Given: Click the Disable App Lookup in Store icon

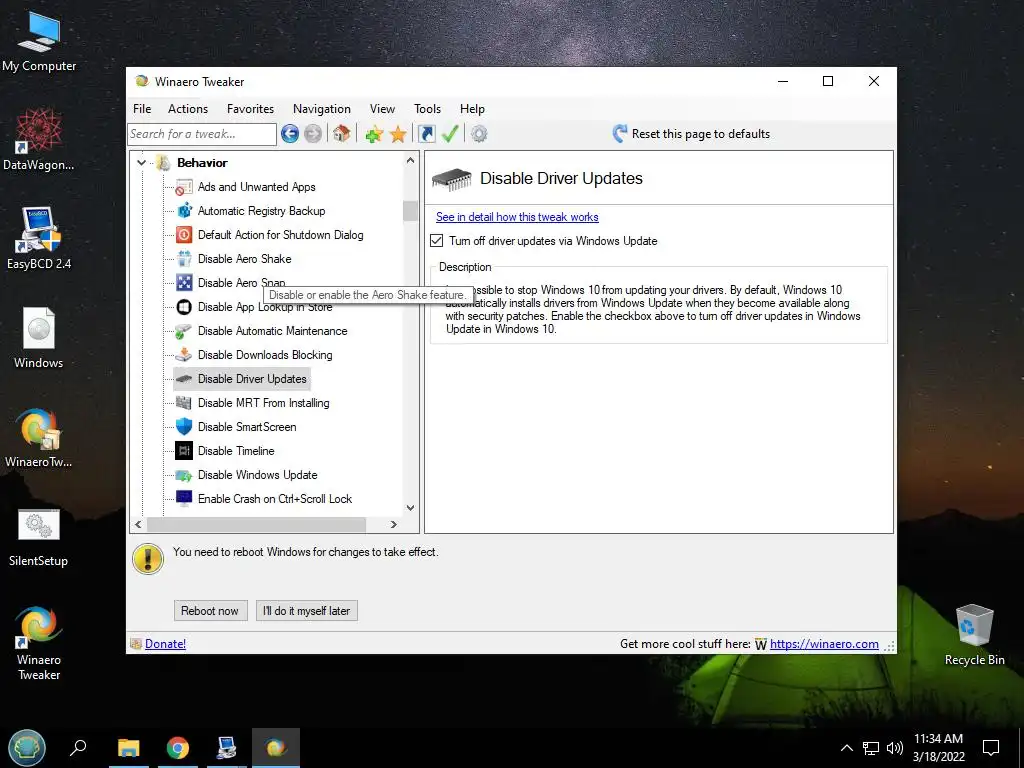Looking at the screenshot, I should [184, 307].
